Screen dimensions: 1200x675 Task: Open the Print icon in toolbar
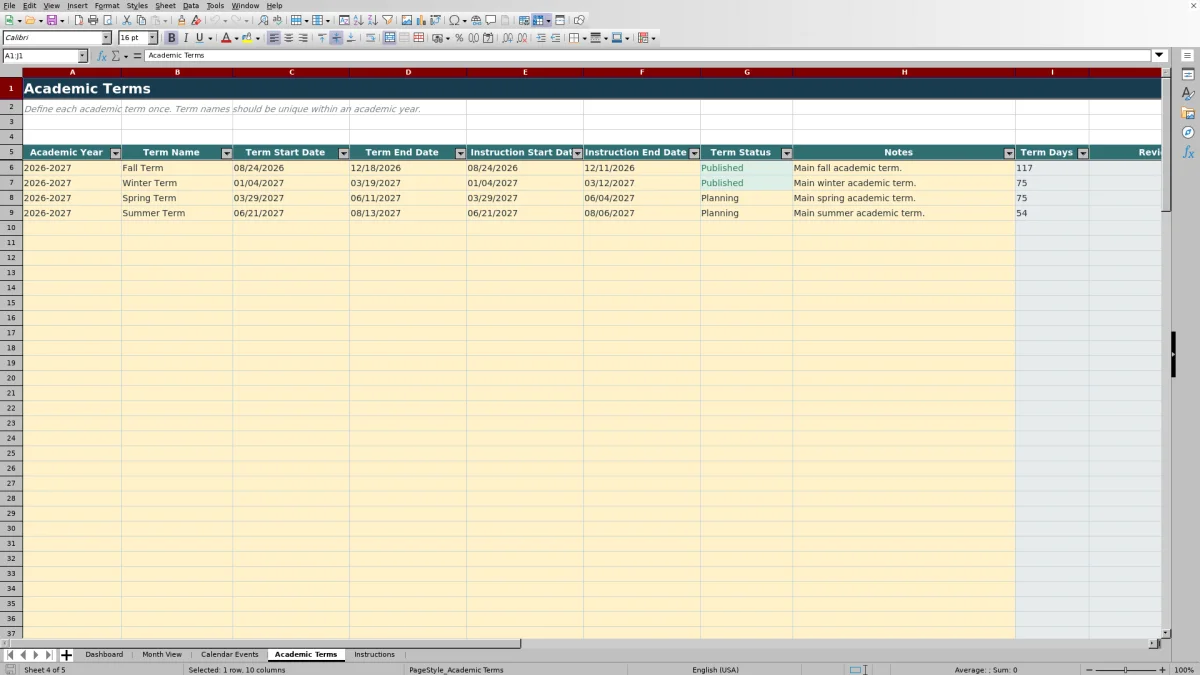[x=93, y=20]
